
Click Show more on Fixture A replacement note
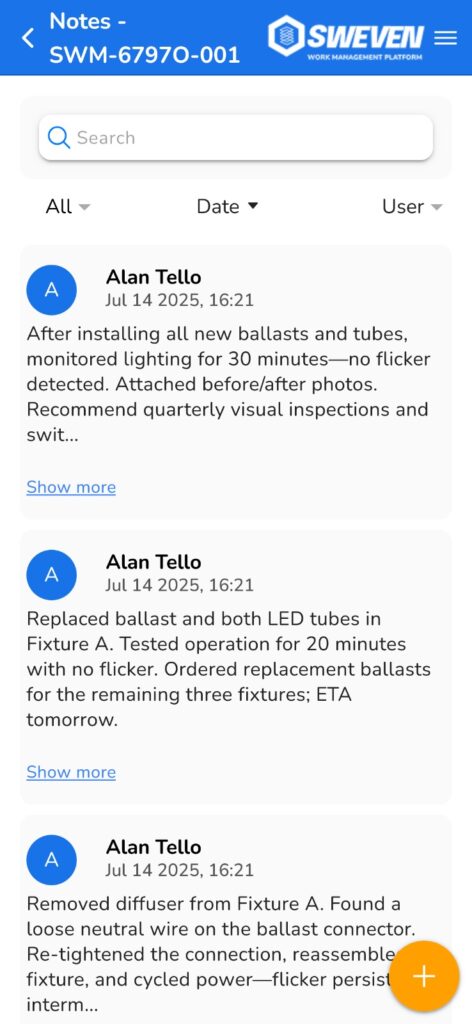click(x=71, y=772)
